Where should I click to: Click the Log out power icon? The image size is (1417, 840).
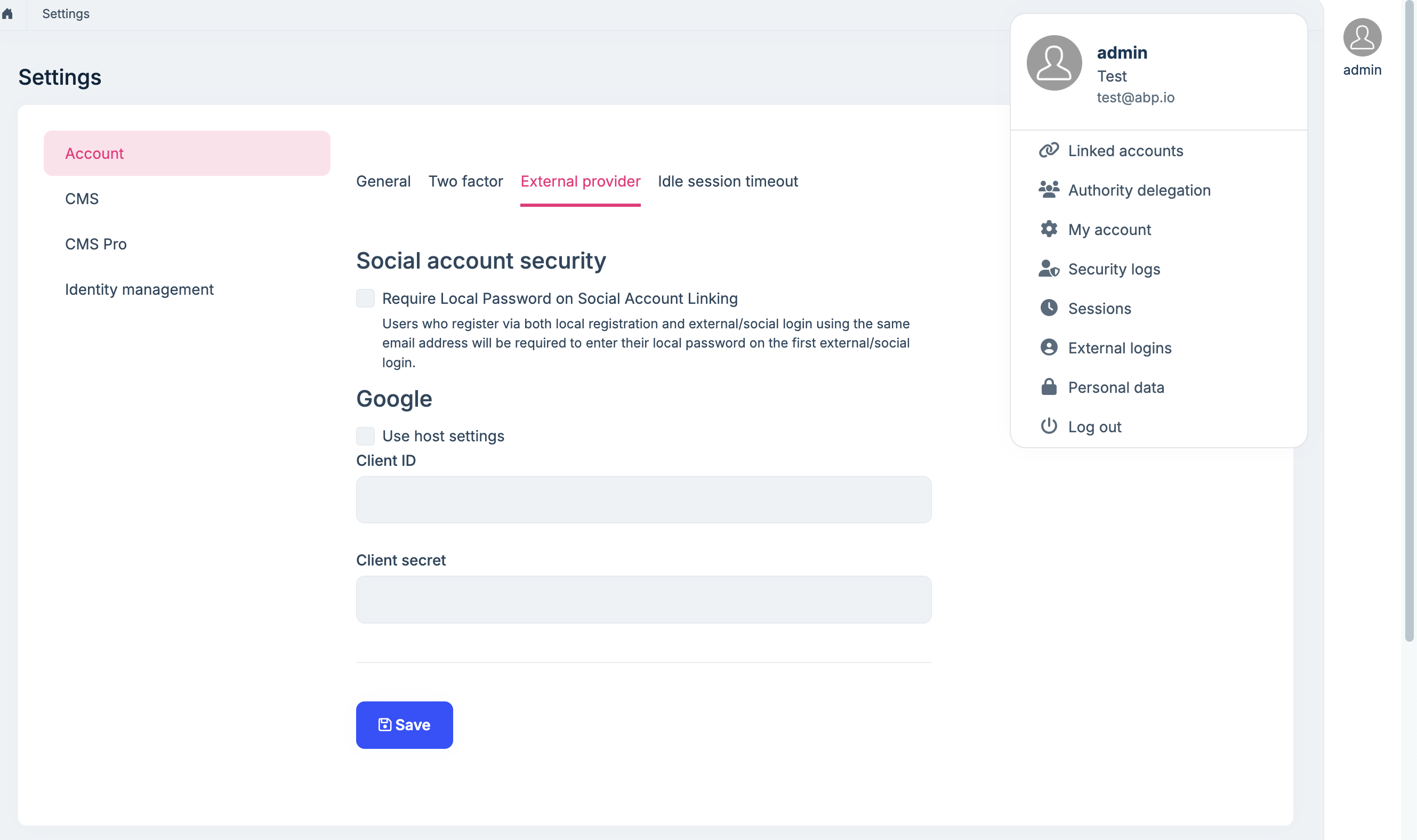click(1049, 426)
